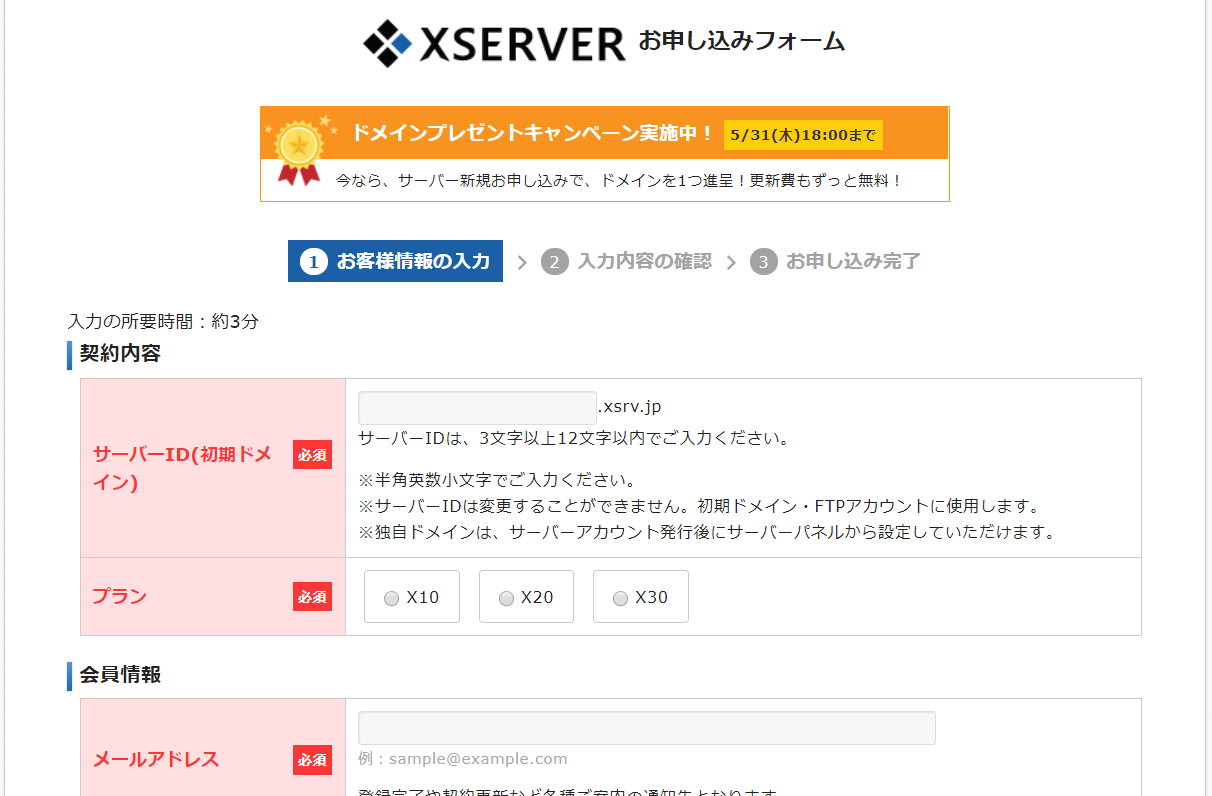Open the domain present campaign banner
Viewport: 1212px width, 796px height.
(605, 154)
